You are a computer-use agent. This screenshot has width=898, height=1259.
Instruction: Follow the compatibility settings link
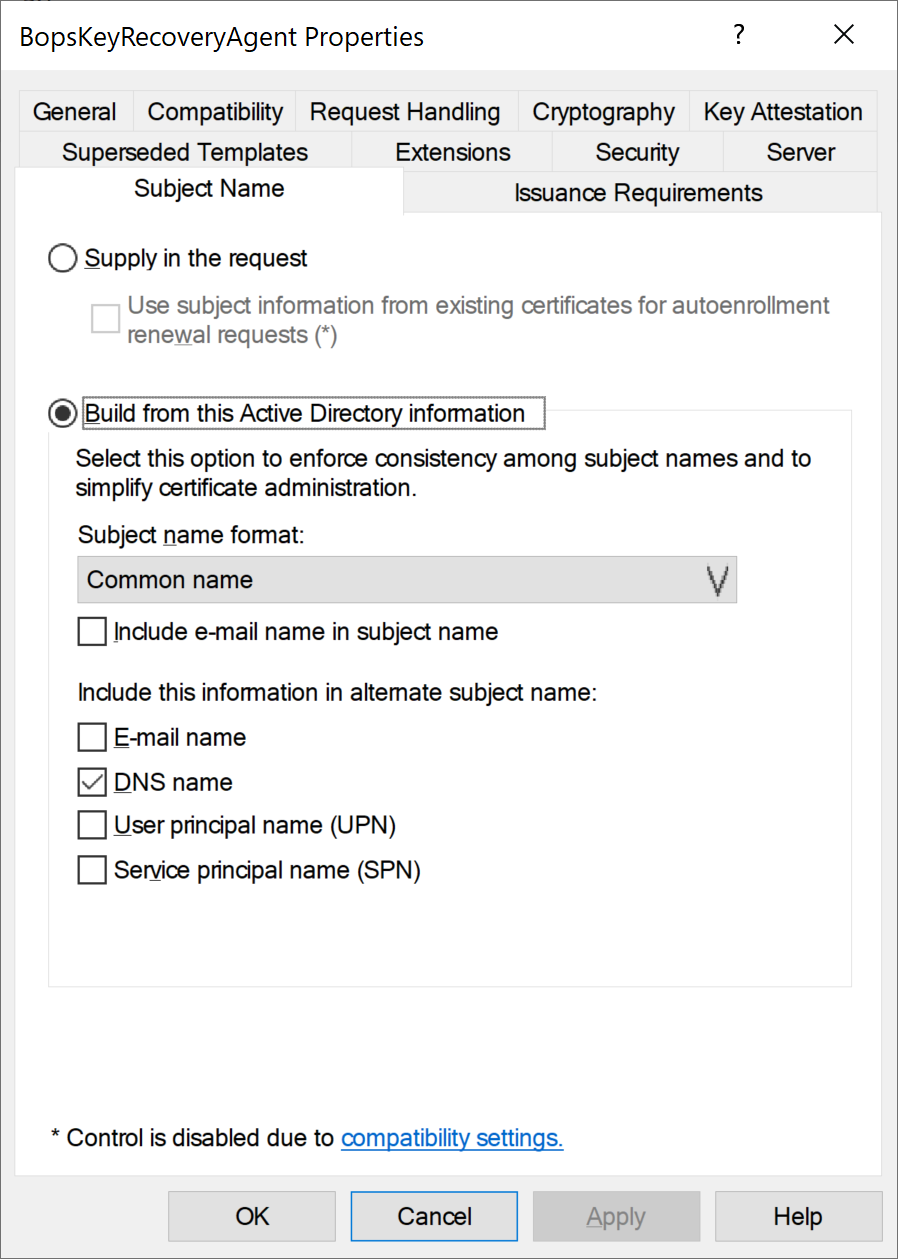(x=452, y=1138)
